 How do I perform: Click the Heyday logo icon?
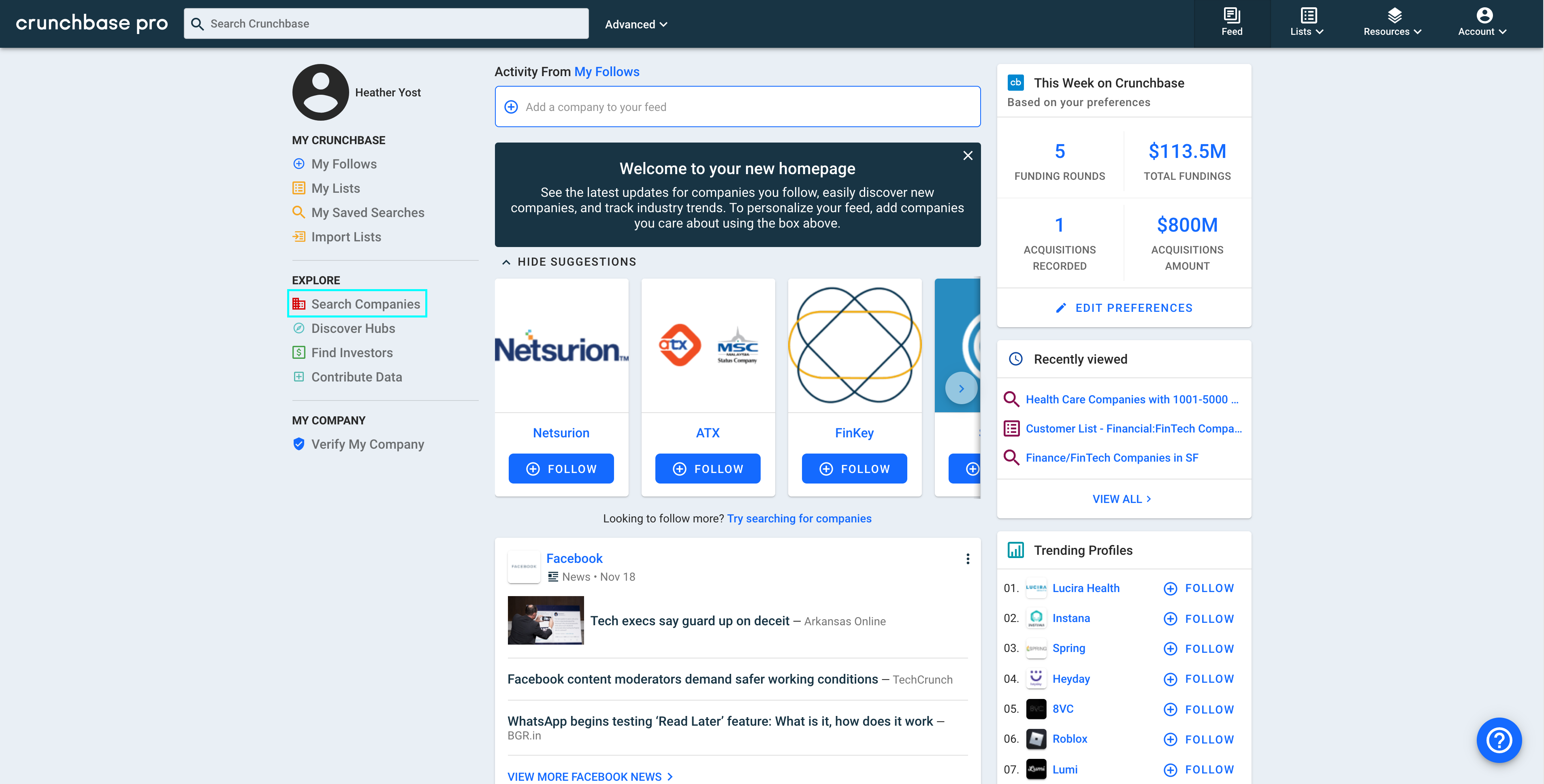[x=1036, y=678]
